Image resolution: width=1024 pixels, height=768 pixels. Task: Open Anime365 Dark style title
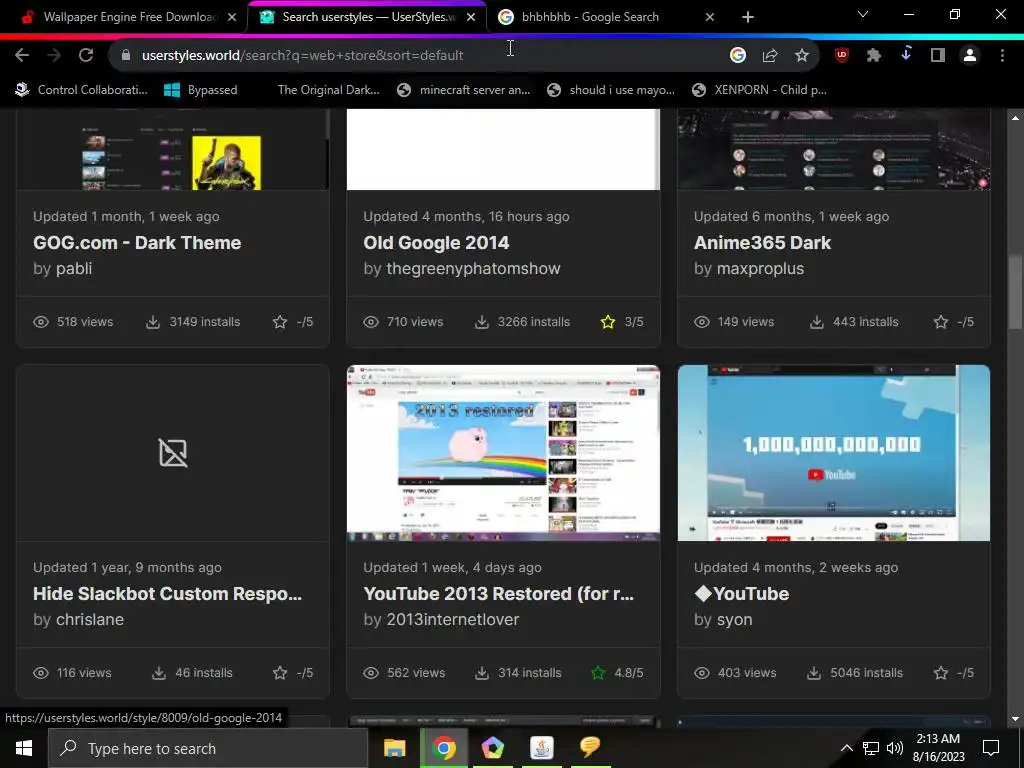tap(762, 243)
